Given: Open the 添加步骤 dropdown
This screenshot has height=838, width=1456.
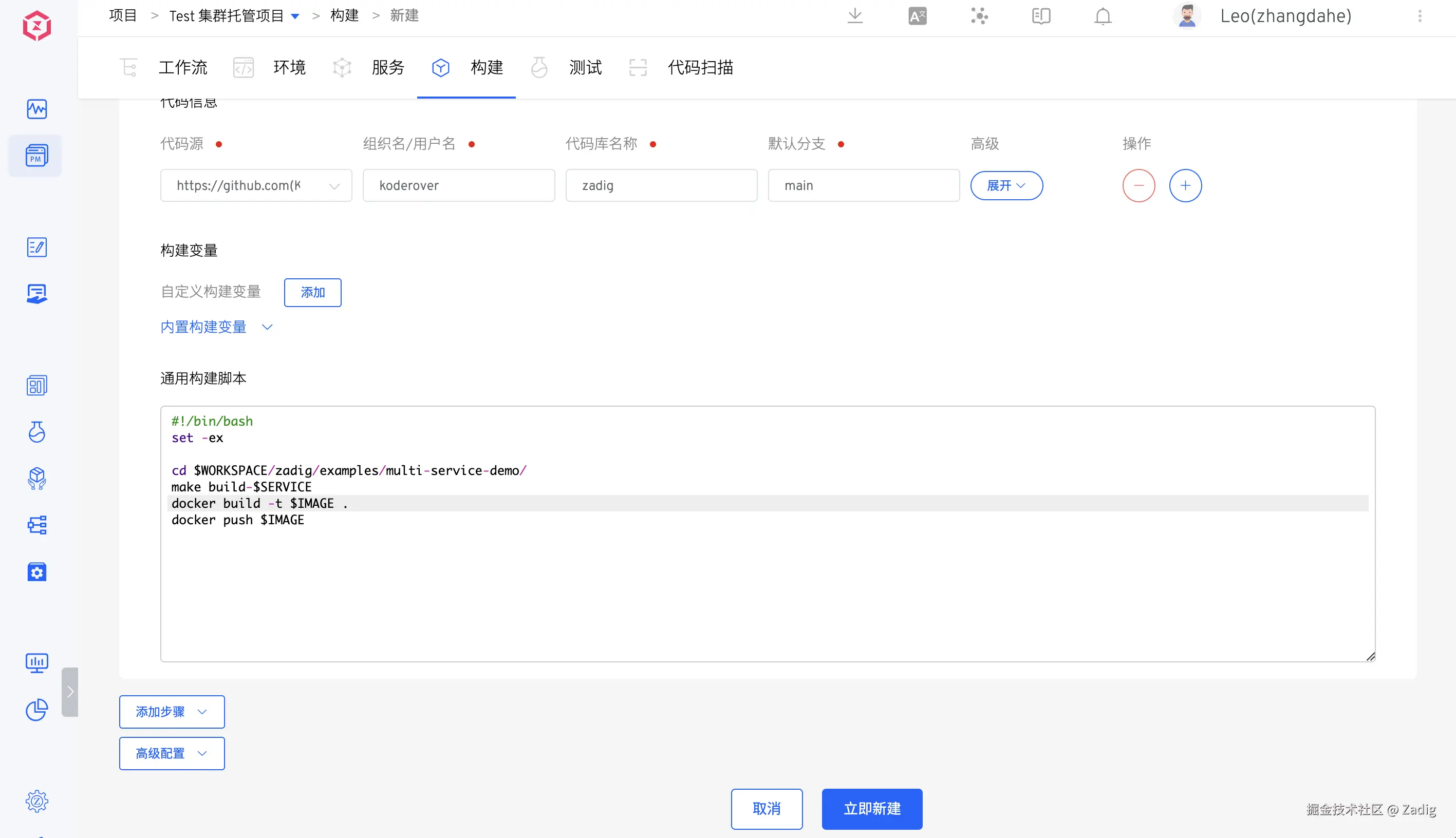Looking at the screenshot, I should pyautogui.click(x=172, y=712).
